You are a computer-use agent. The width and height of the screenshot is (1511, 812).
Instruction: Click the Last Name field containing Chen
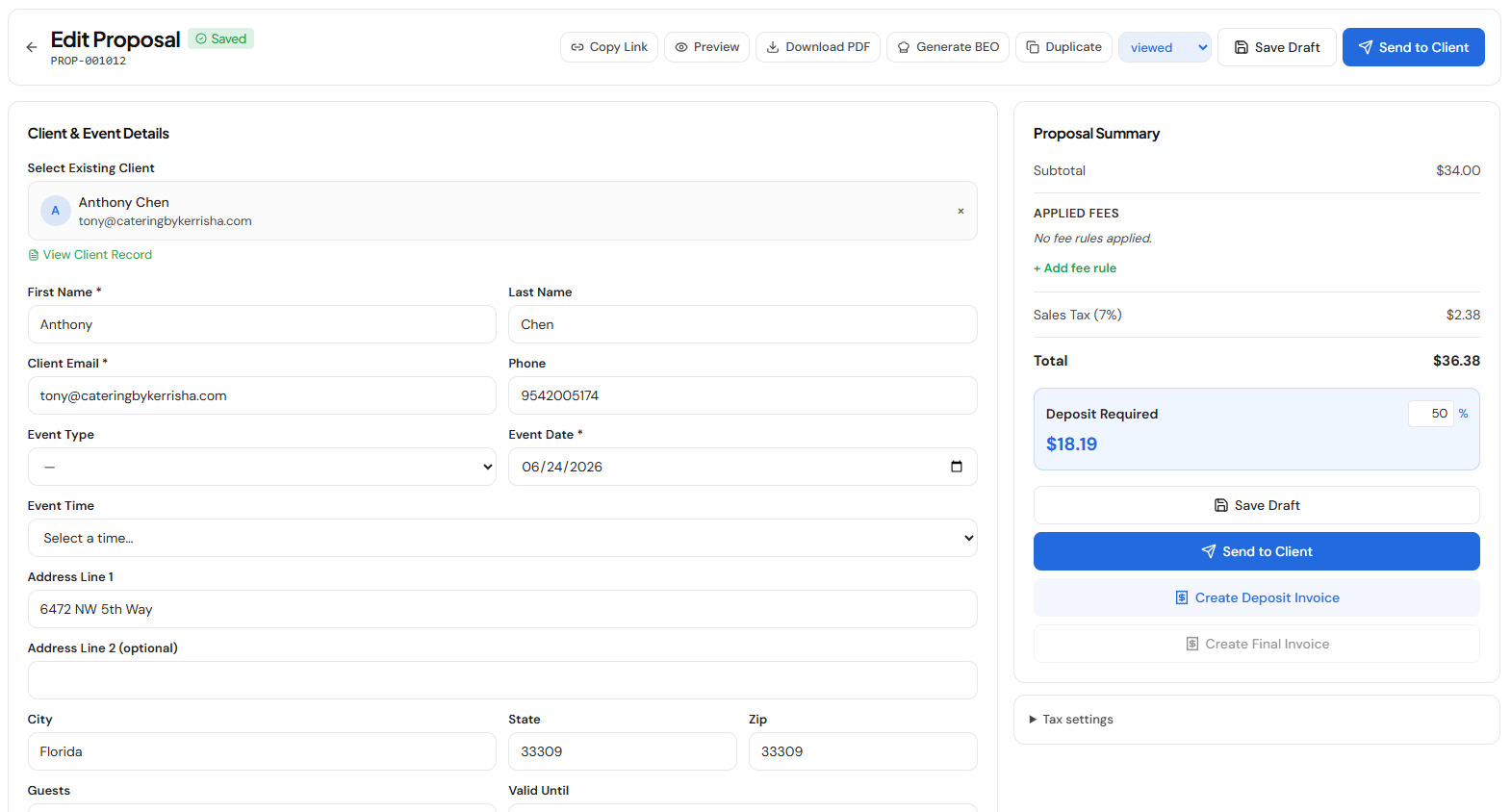tap(743, 324)
